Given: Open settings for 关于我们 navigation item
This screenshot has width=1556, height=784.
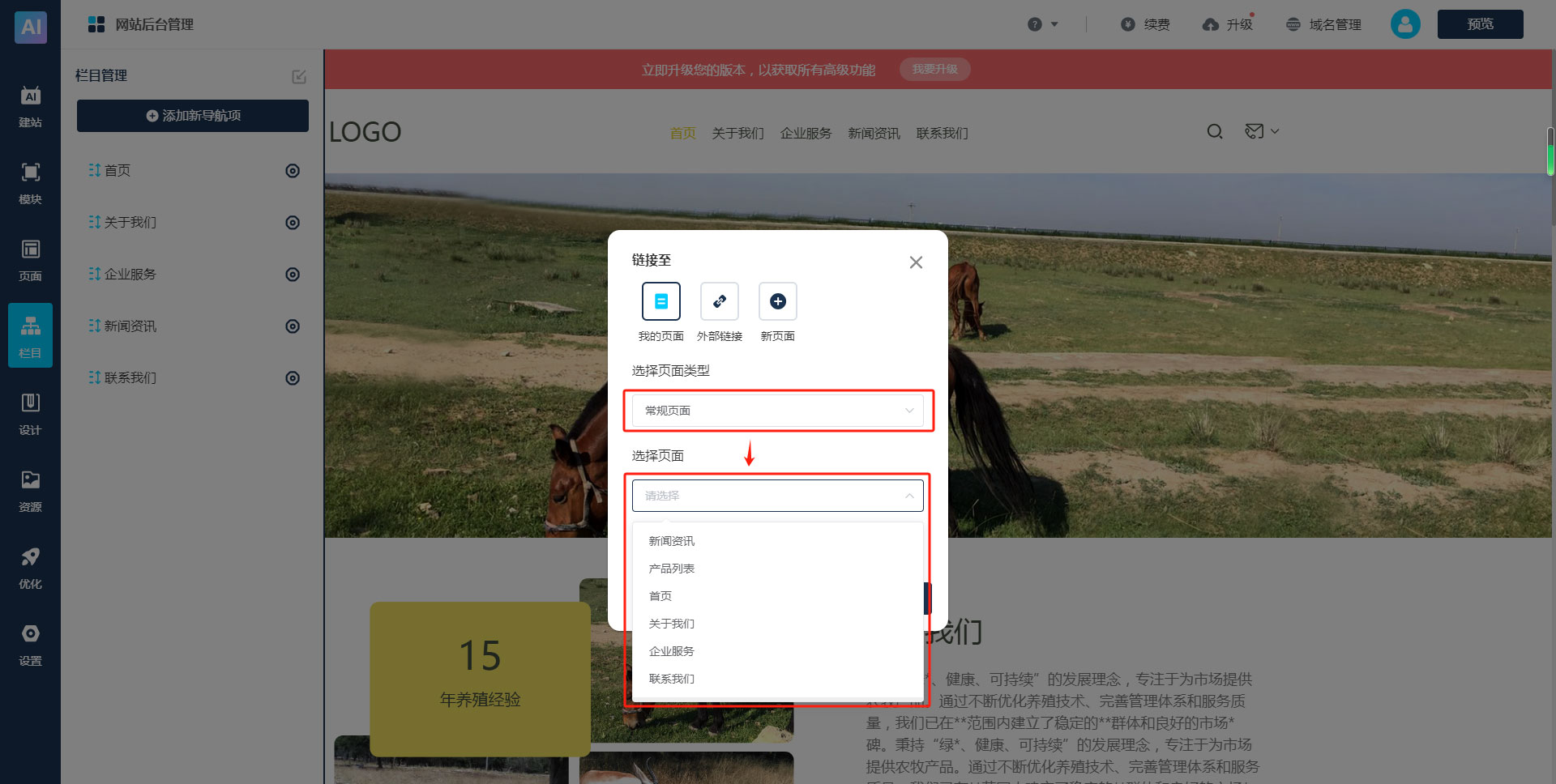Looking at the screenshot, I should [293, 223].
